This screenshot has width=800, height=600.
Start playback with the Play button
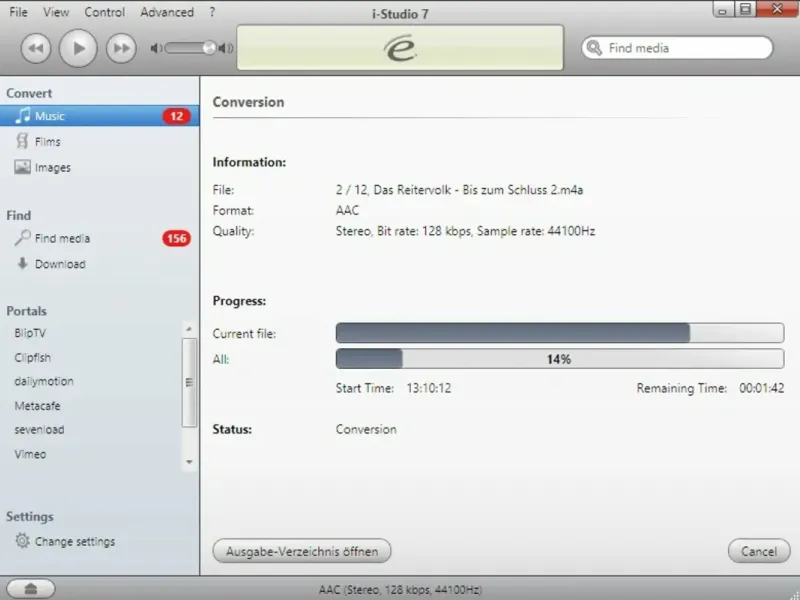point(78,48)
